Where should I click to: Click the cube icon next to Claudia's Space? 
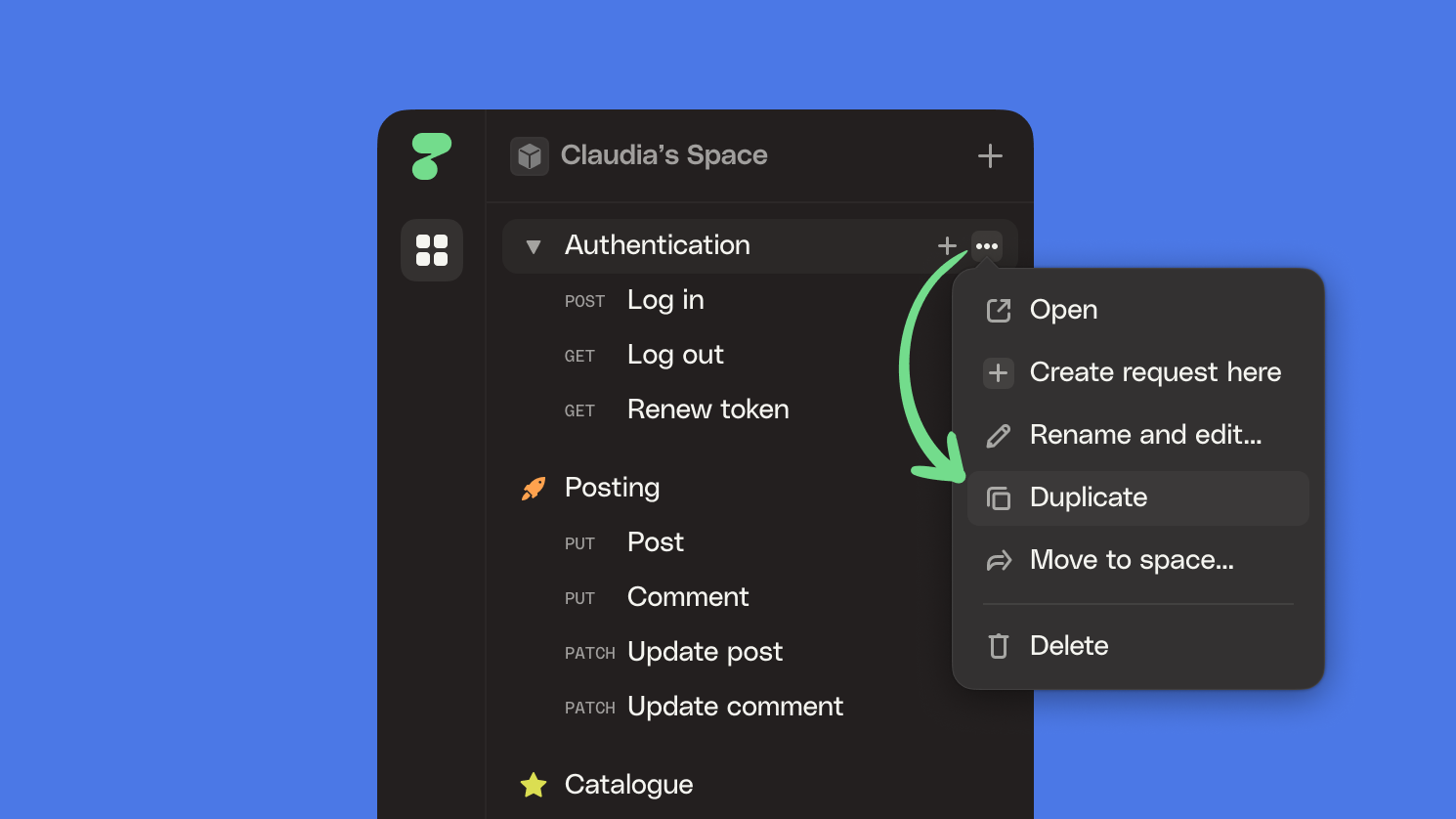(x=529, y=155)
